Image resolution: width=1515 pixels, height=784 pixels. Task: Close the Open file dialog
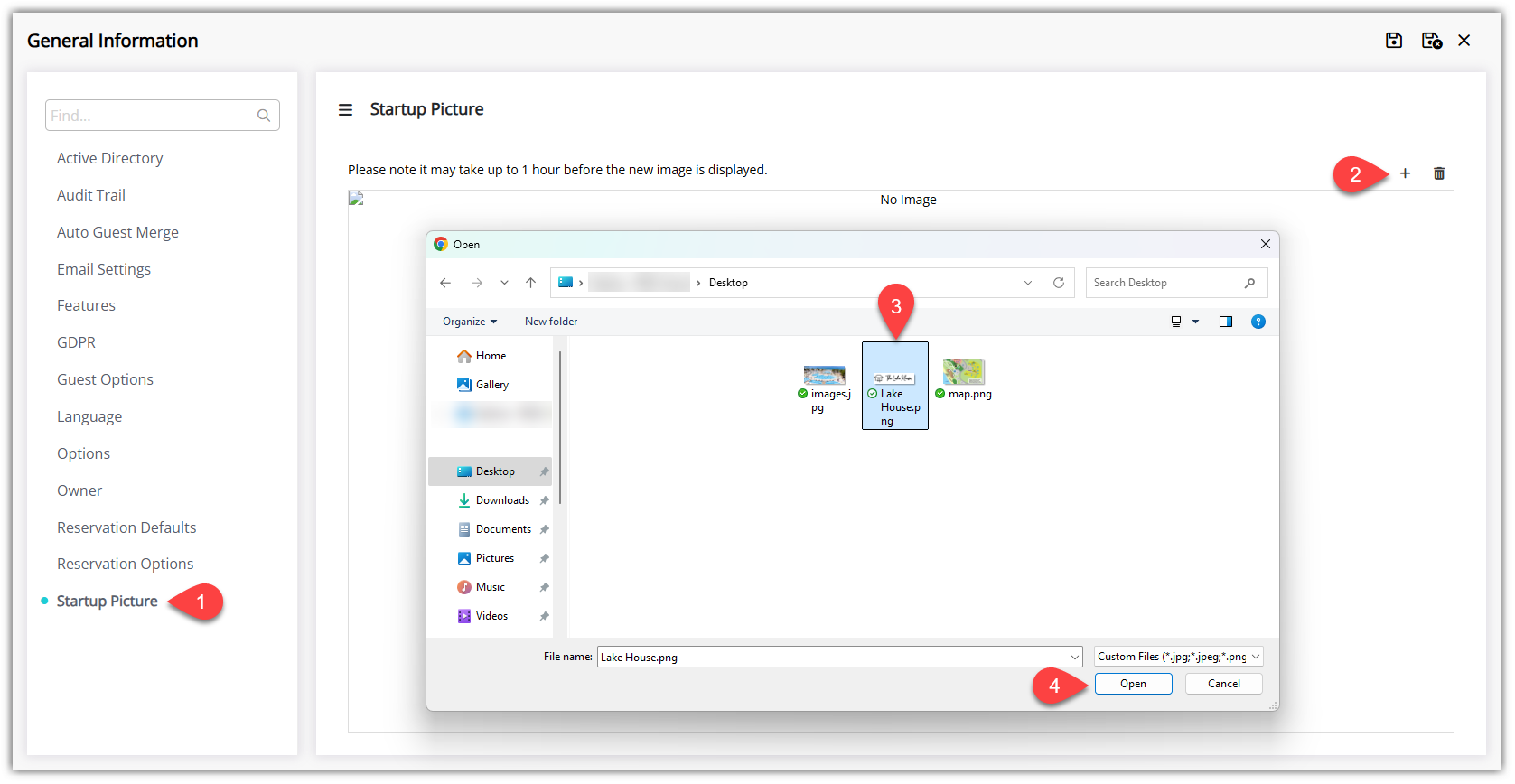coord(1266,244)
